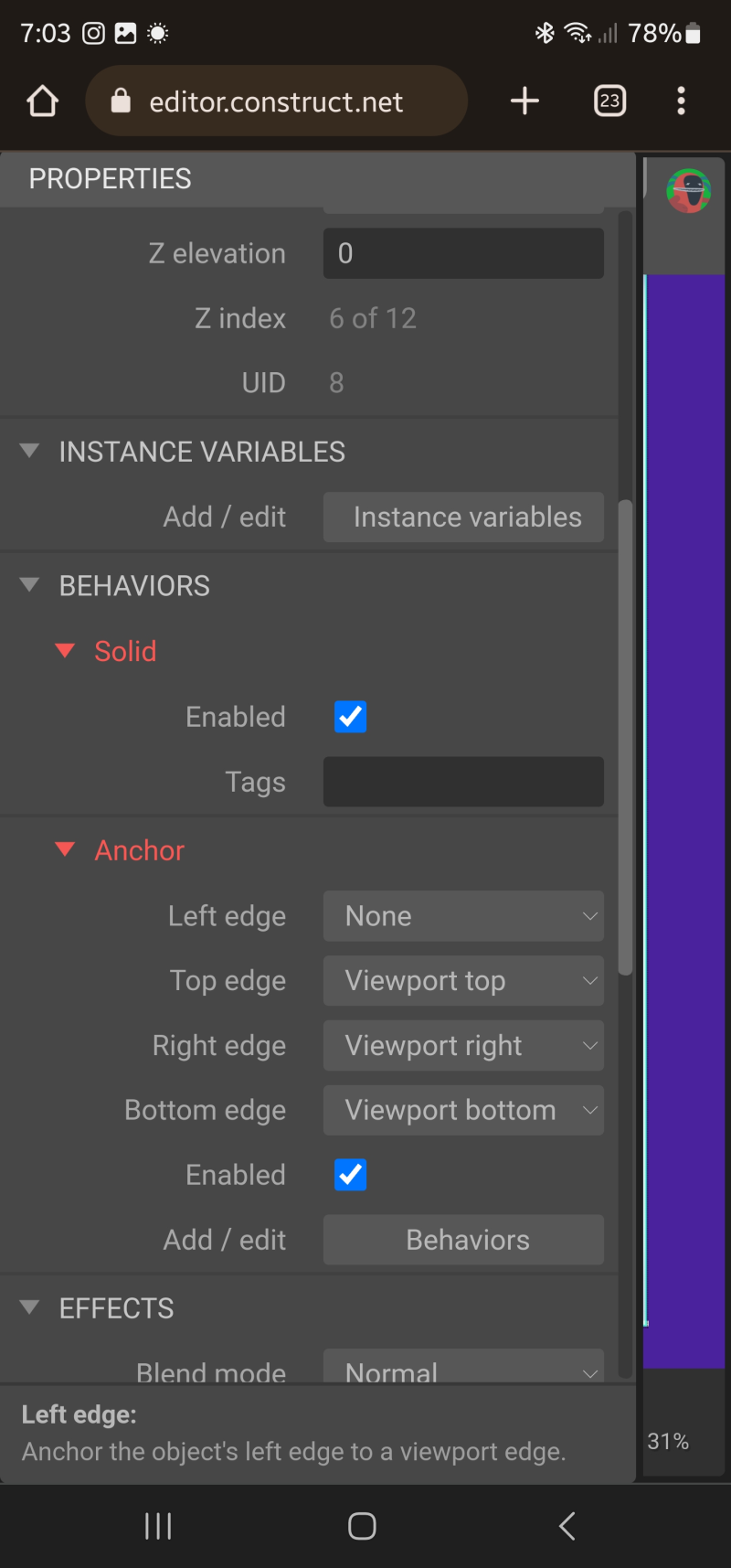Change the Right edge Viewport right dropdown
The height and width of the screenshot is (1568, 731).
click(x=463, y=1046)
